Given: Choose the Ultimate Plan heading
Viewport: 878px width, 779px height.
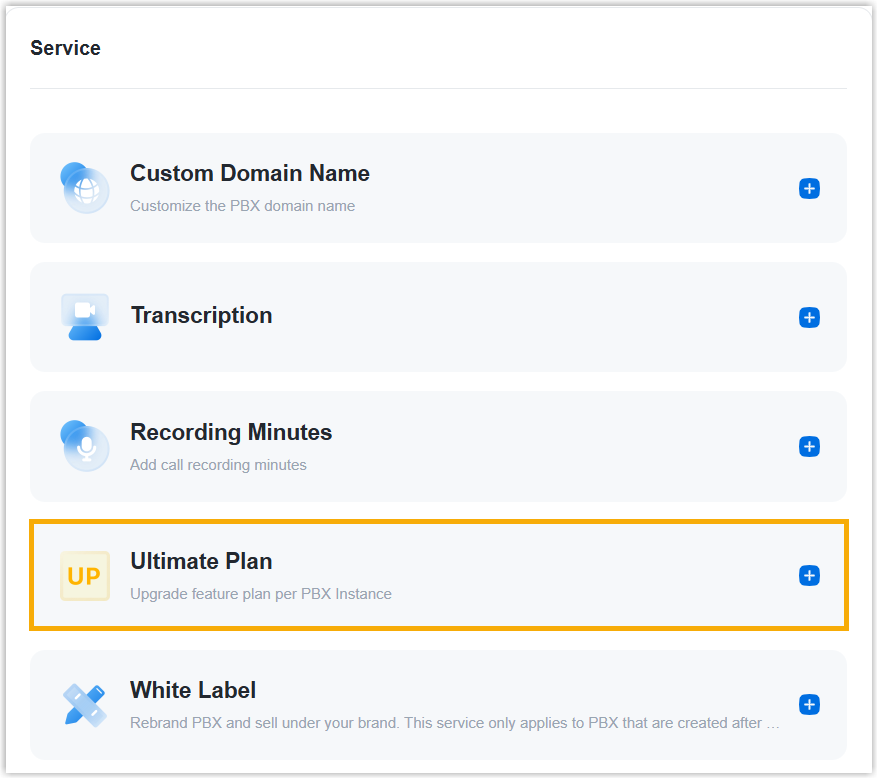Looking at the screenshot, I should click(201, 561).
